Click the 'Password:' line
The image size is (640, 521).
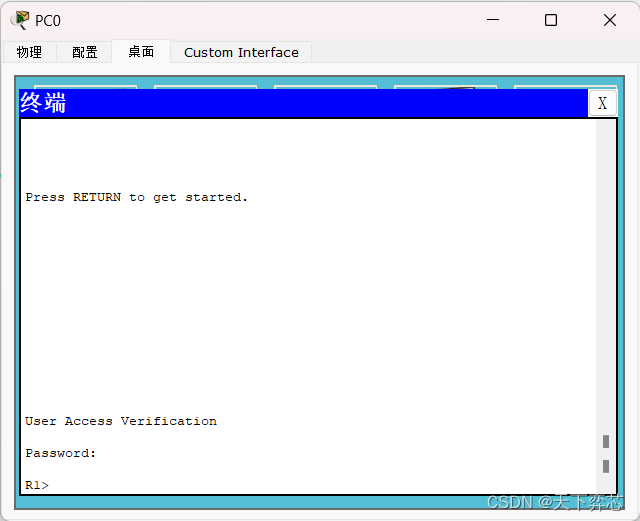60,453
